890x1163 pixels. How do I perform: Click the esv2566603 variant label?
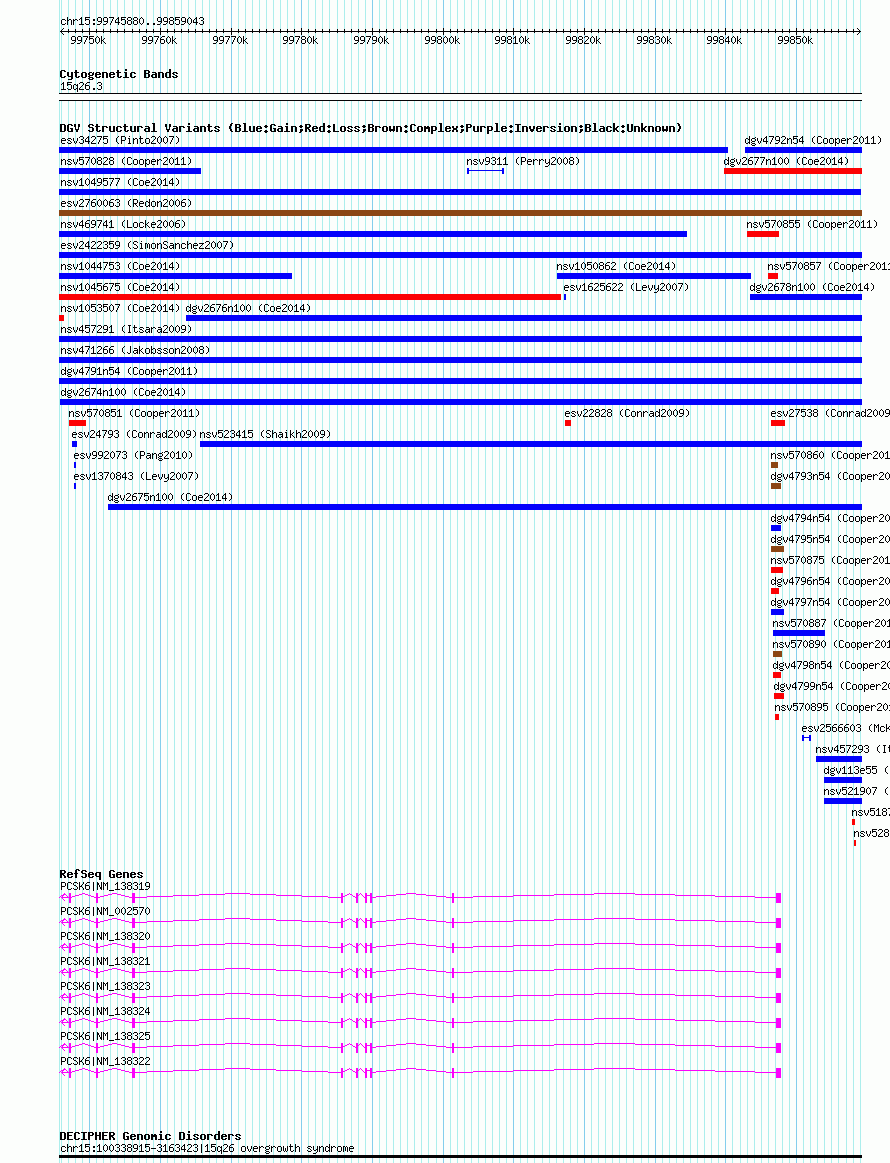point(846,728)
